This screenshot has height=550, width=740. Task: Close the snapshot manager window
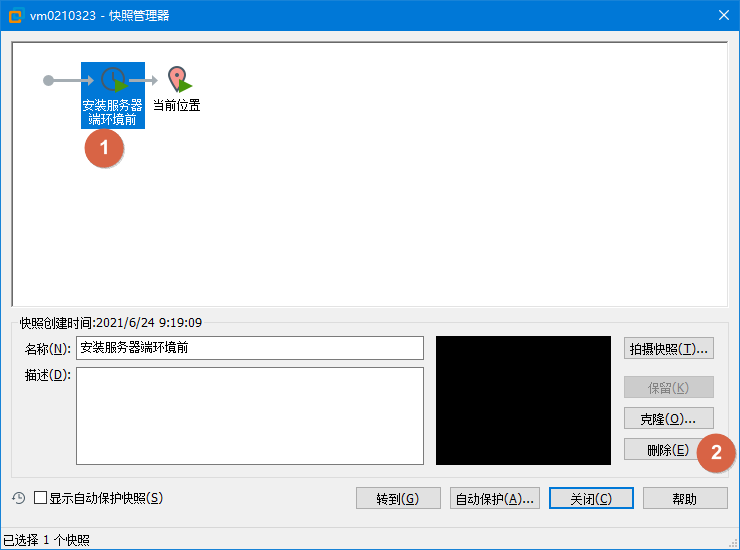click(723, 15)
